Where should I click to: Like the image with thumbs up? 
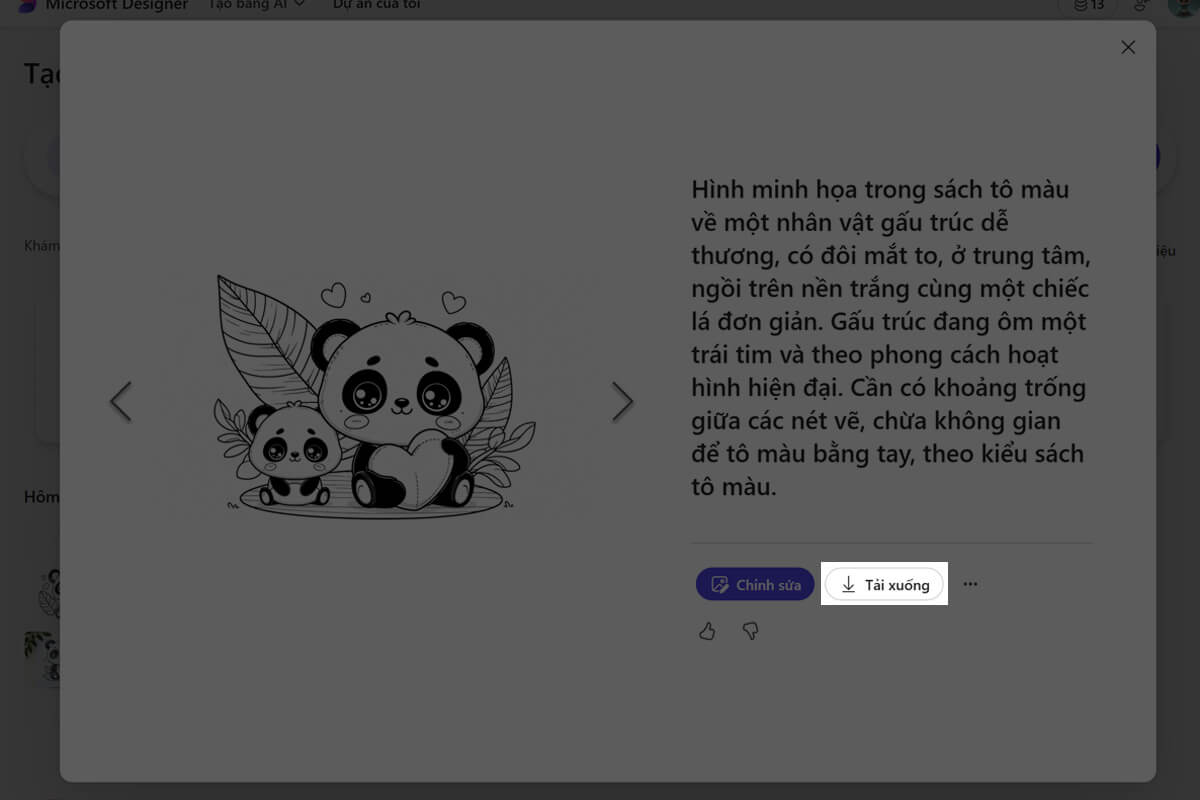[x=707, y=631]
